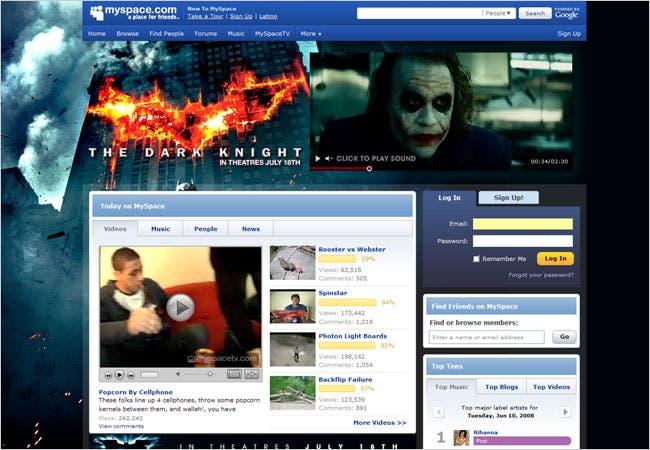Click the large play overlay on Popcorn video

click(180, 307)
